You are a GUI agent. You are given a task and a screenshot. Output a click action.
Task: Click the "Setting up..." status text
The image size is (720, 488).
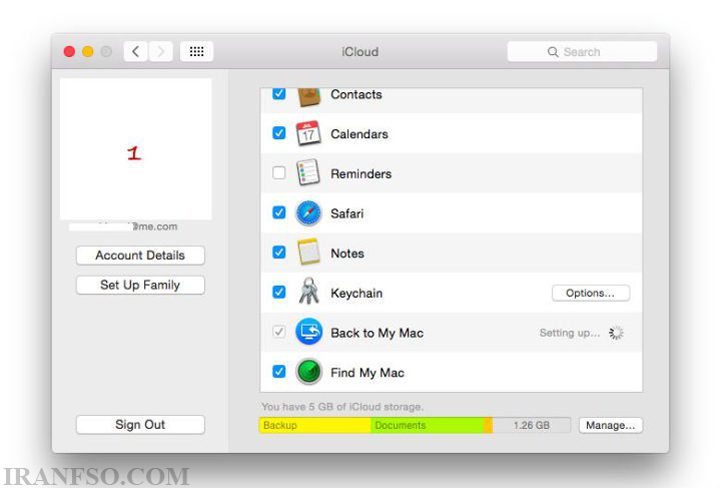pos(569,333)
